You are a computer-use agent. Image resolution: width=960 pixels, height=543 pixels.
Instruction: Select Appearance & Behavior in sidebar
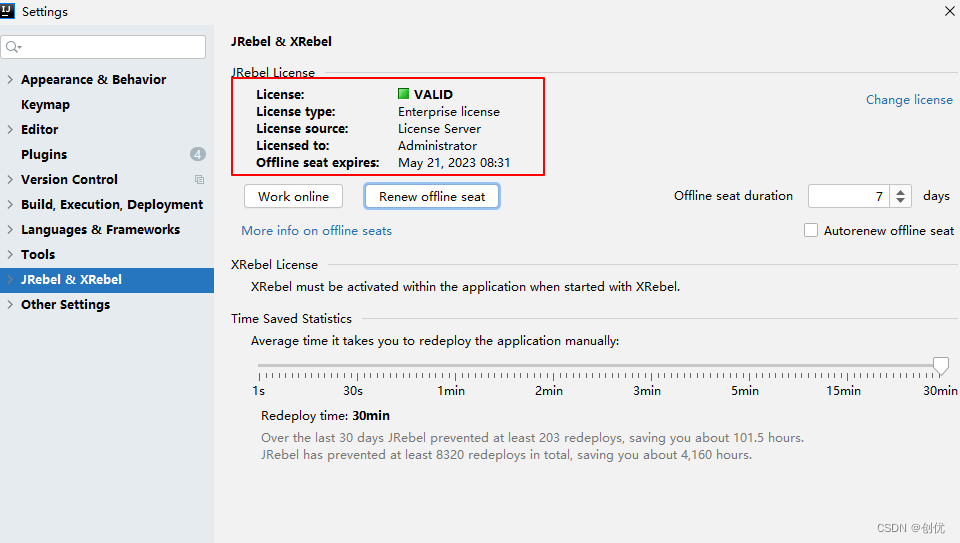(x=93, y=80)
